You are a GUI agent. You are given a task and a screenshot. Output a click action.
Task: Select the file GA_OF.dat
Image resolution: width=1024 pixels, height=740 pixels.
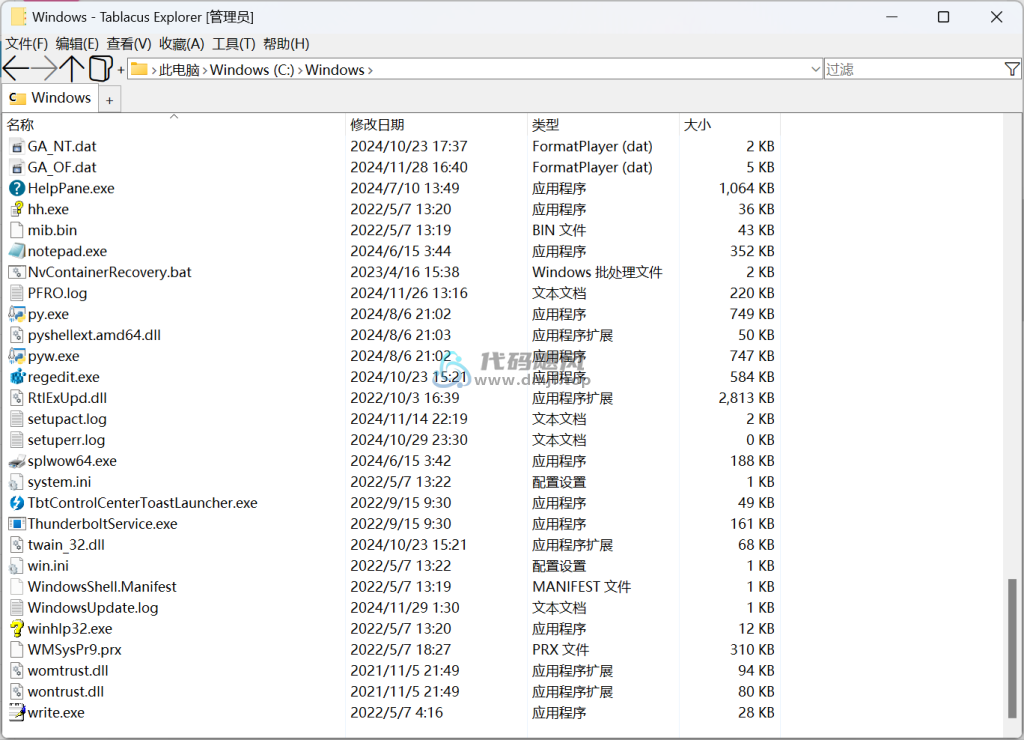(x=61, y=167)
